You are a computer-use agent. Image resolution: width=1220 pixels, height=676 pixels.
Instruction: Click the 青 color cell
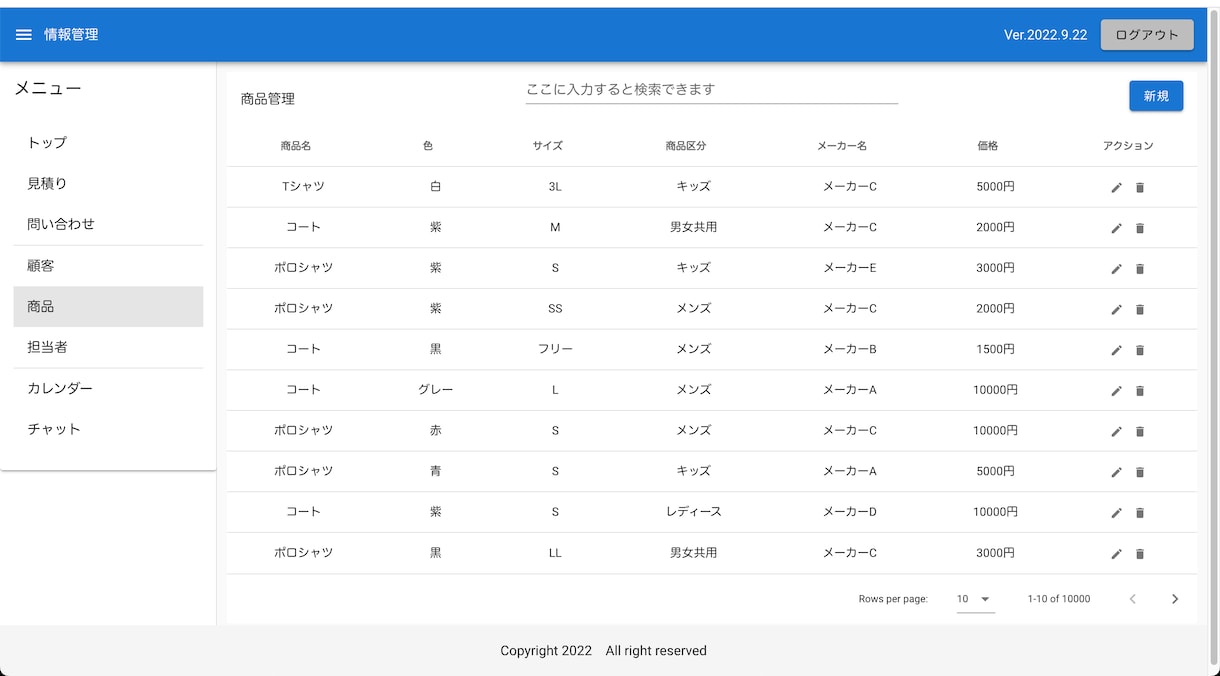(436, 471)
